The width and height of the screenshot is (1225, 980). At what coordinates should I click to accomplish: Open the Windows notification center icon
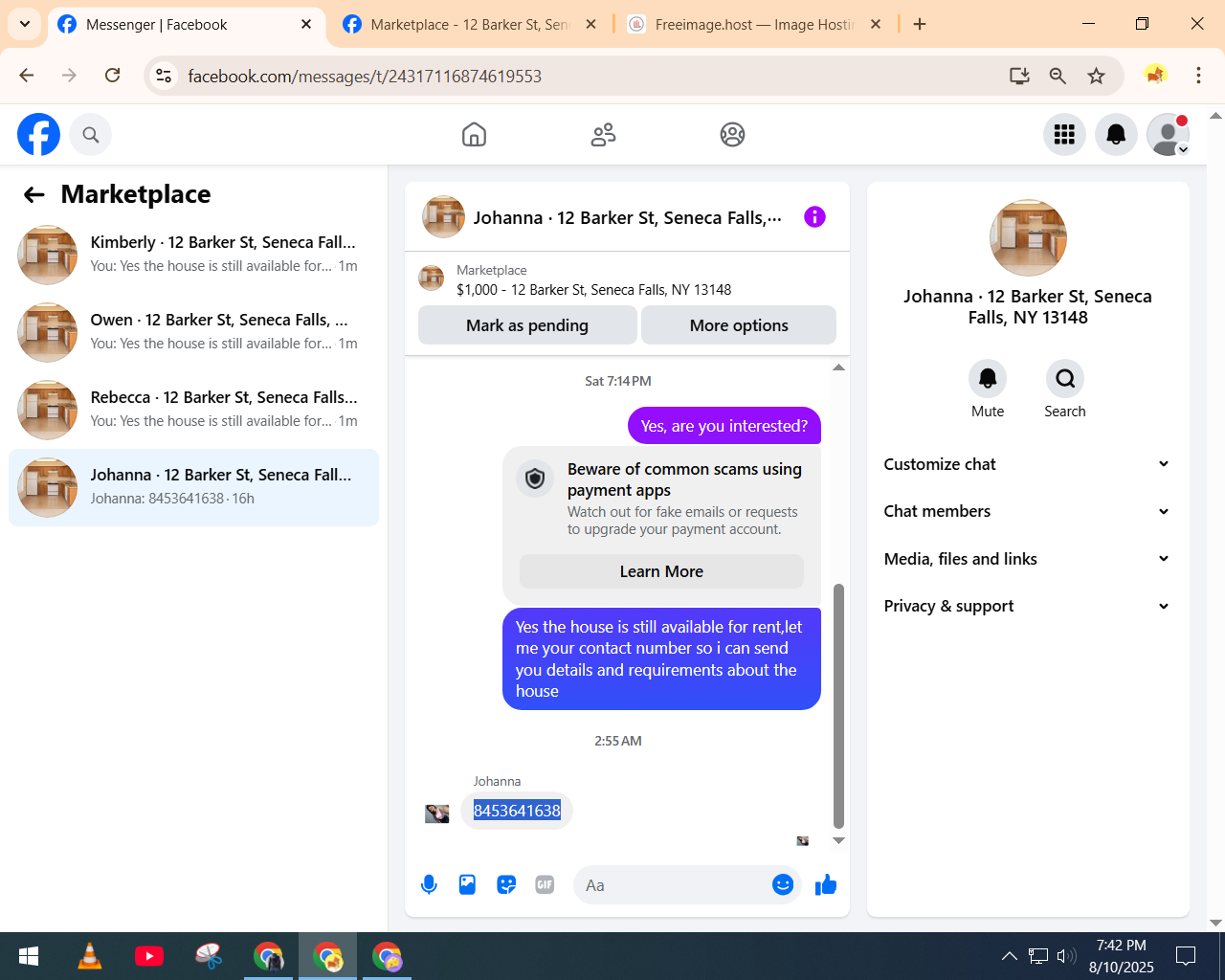pyautogui.click(x=1186, y=956)
